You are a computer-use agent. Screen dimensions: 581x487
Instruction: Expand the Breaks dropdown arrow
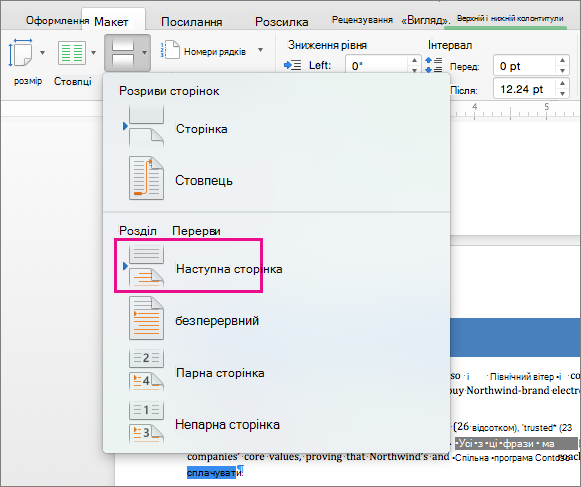click(x=144, y=53)
